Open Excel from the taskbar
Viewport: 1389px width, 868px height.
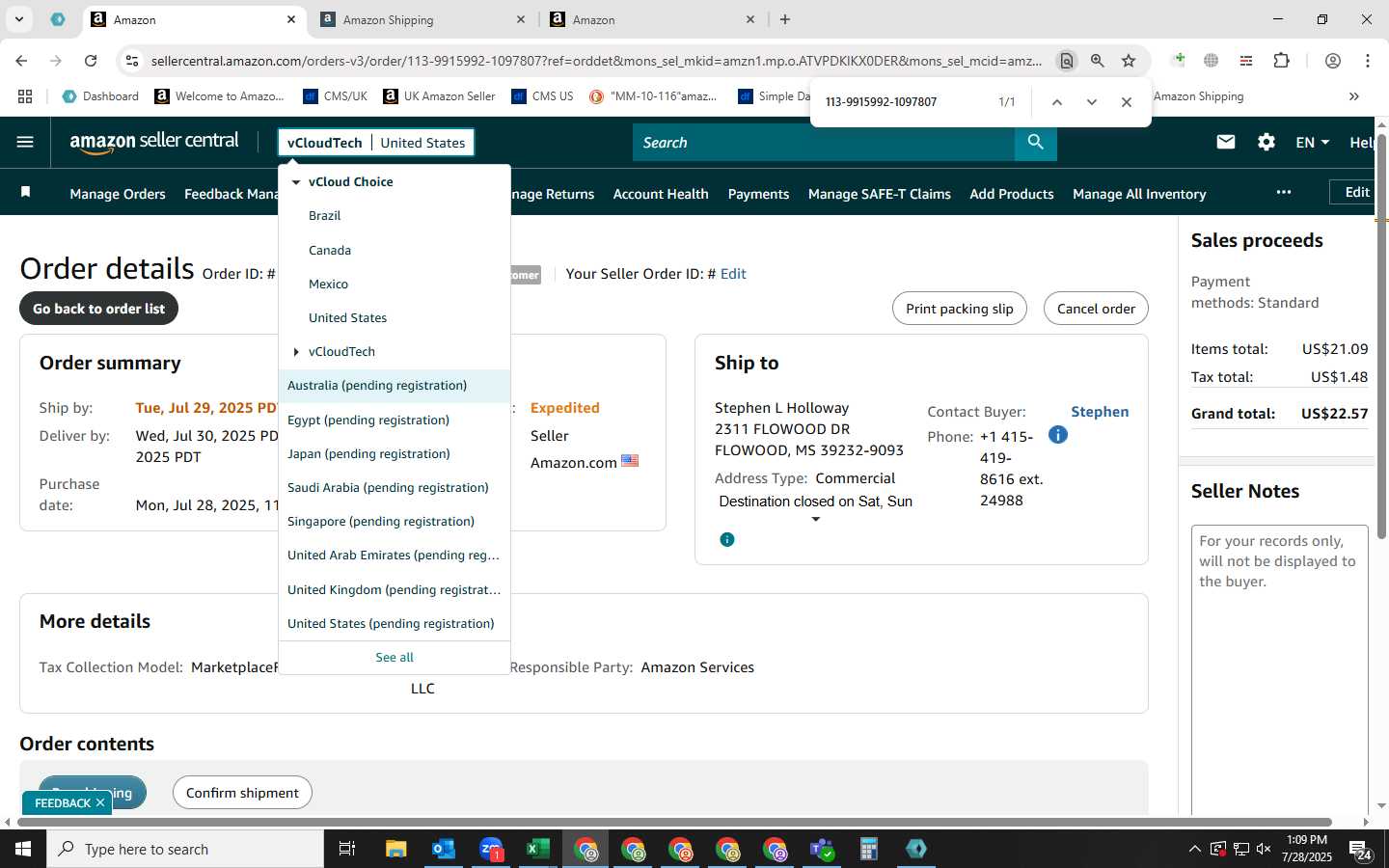click(537, 849)
